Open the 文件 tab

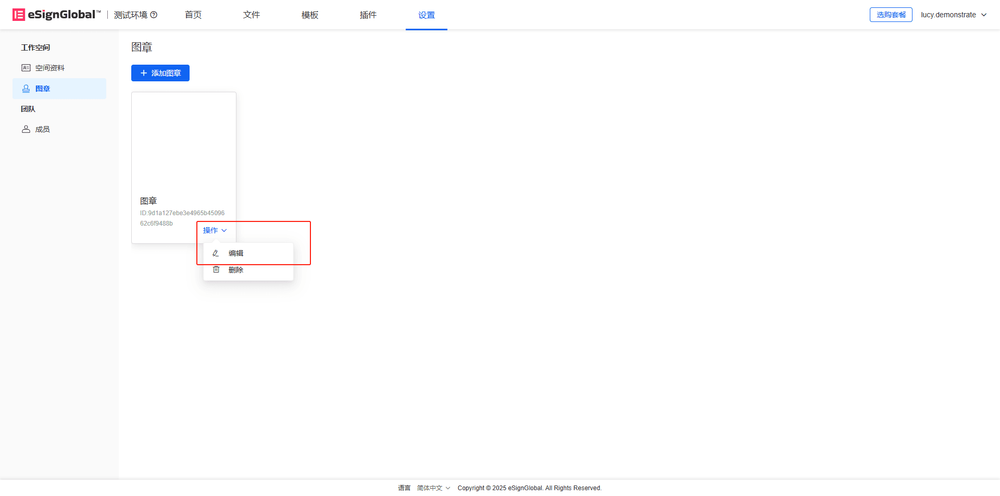(251, 15)
